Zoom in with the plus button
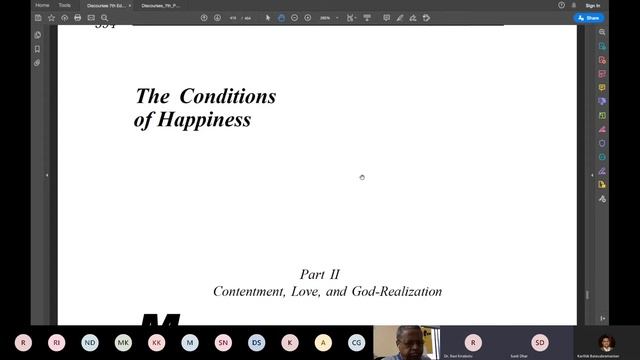Screen dimensions: 640x360 [308, 18]
